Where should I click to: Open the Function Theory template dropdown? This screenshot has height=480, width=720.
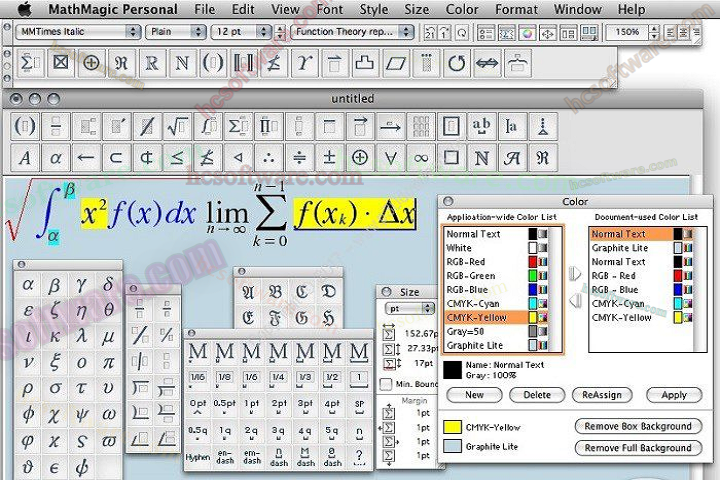pos(352,32)
